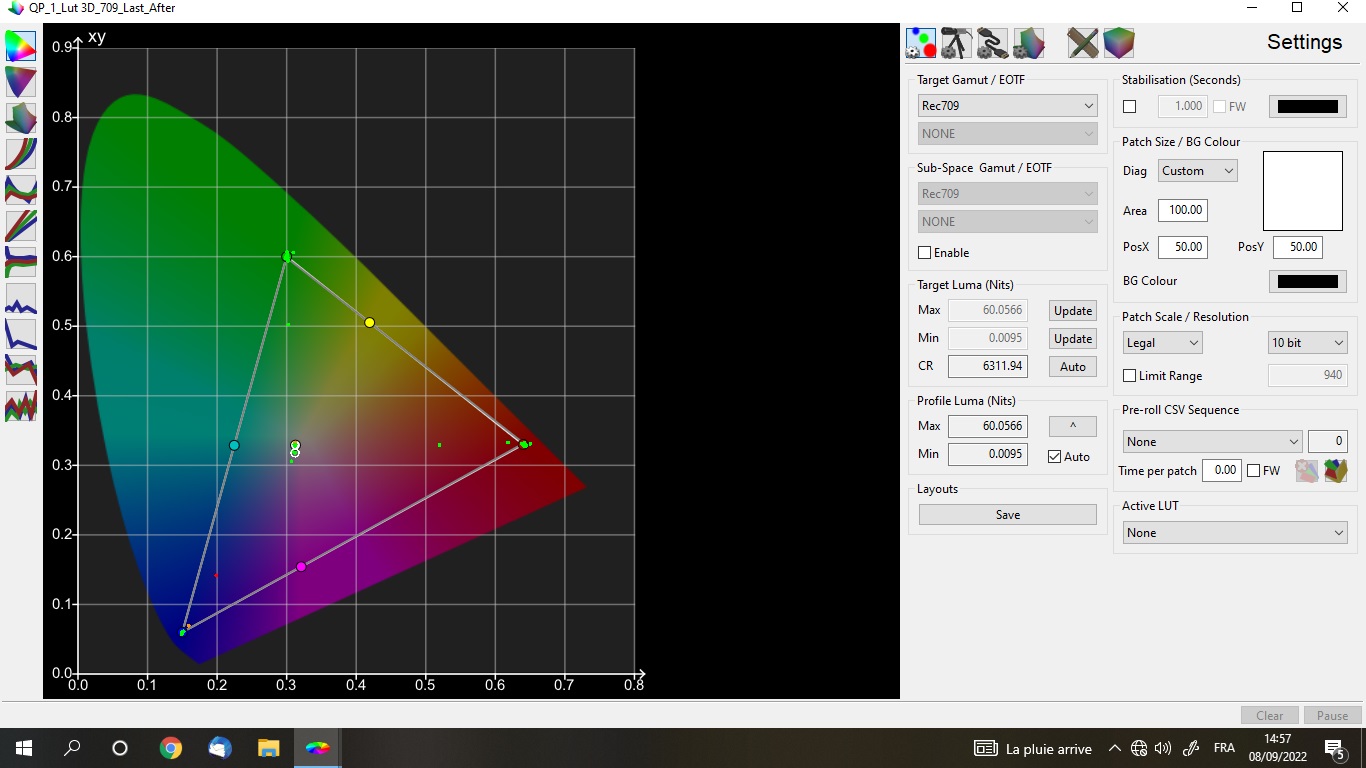
Task: Click the black BG Colour swatch
Action: (1307, 282)
